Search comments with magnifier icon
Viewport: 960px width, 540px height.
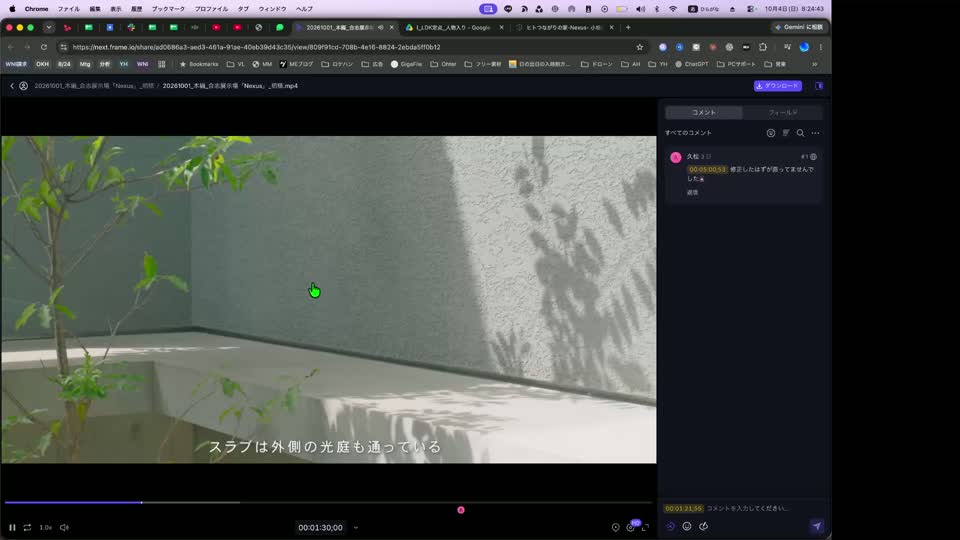800,133
